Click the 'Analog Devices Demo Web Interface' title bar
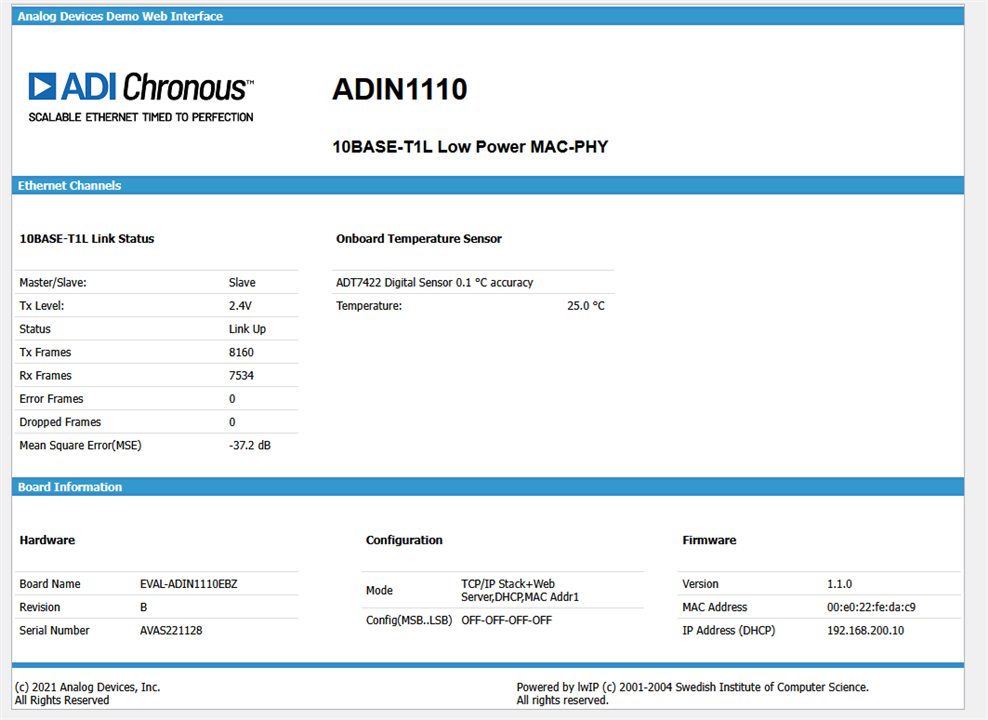The image size is (988, 720). [488, 16]
